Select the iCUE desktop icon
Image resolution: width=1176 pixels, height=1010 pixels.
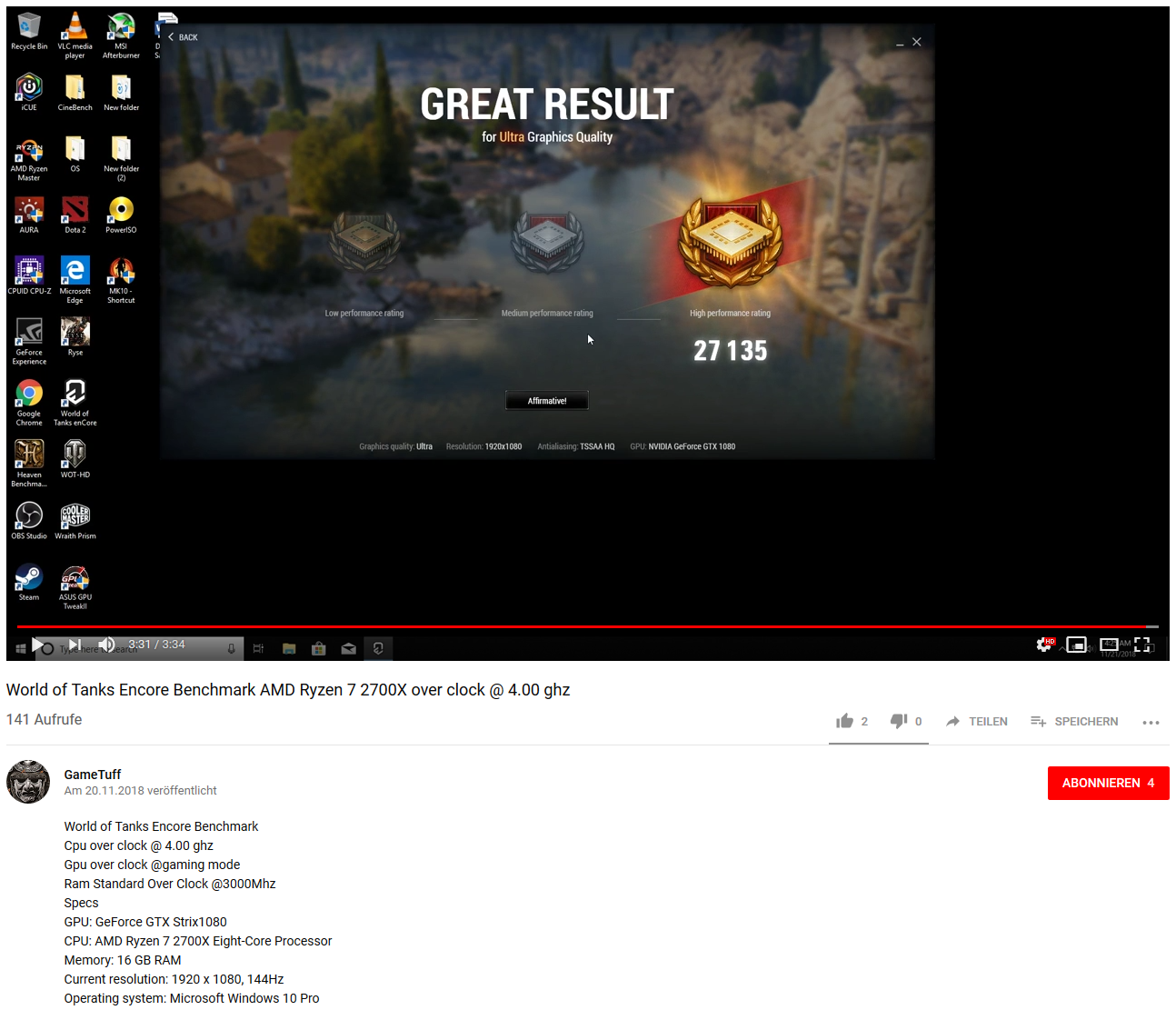pos(29,93)
